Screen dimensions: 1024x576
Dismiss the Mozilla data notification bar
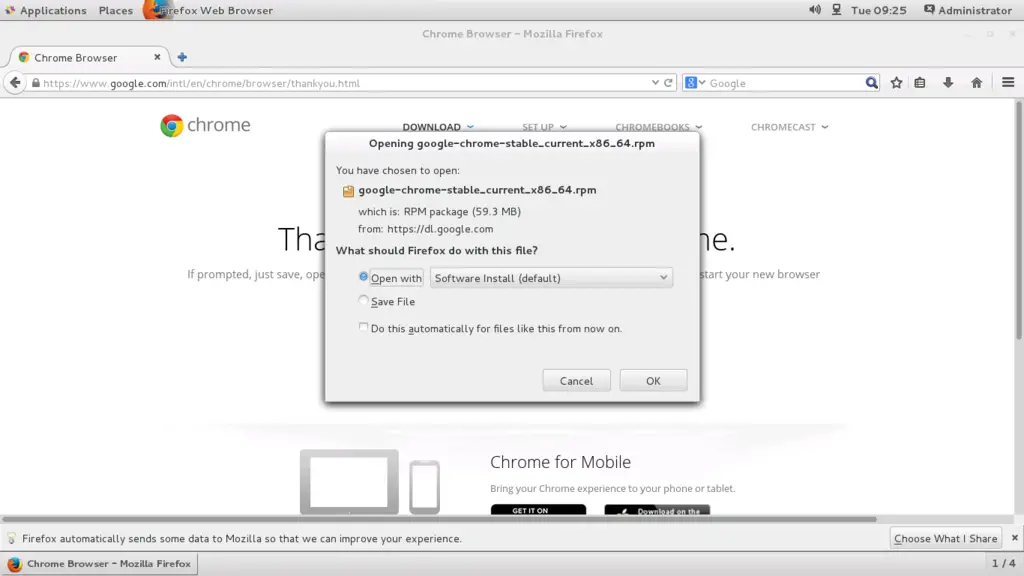click(x=1014, y=538)
